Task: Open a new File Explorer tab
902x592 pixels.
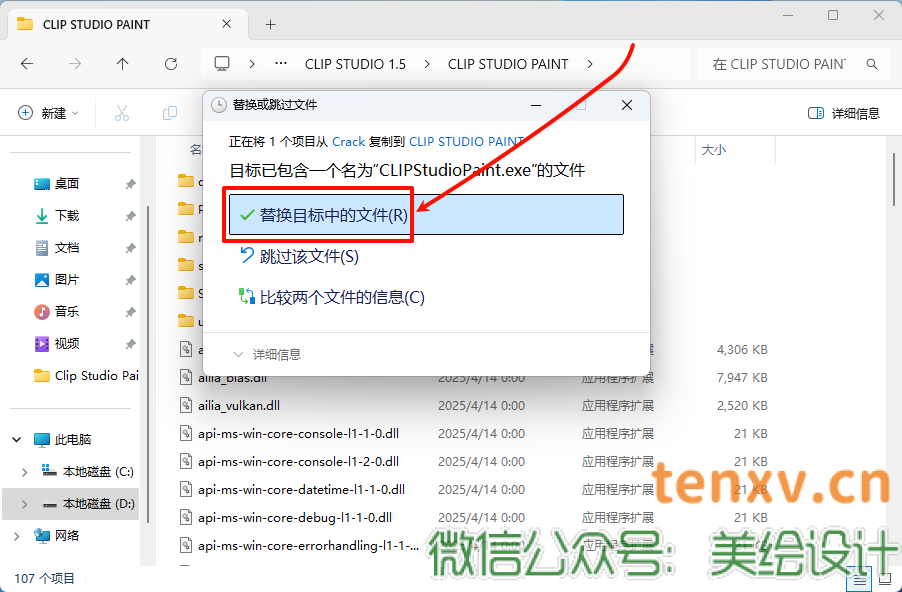Action: pyautogui.click(x=270, y=24)
